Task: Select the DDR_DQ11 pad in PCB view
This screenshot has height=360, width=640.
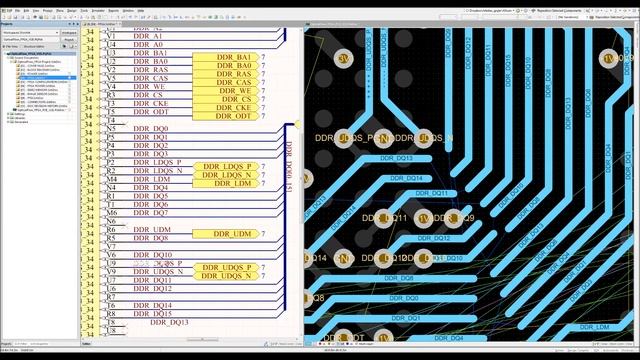Action: (384, 218)
